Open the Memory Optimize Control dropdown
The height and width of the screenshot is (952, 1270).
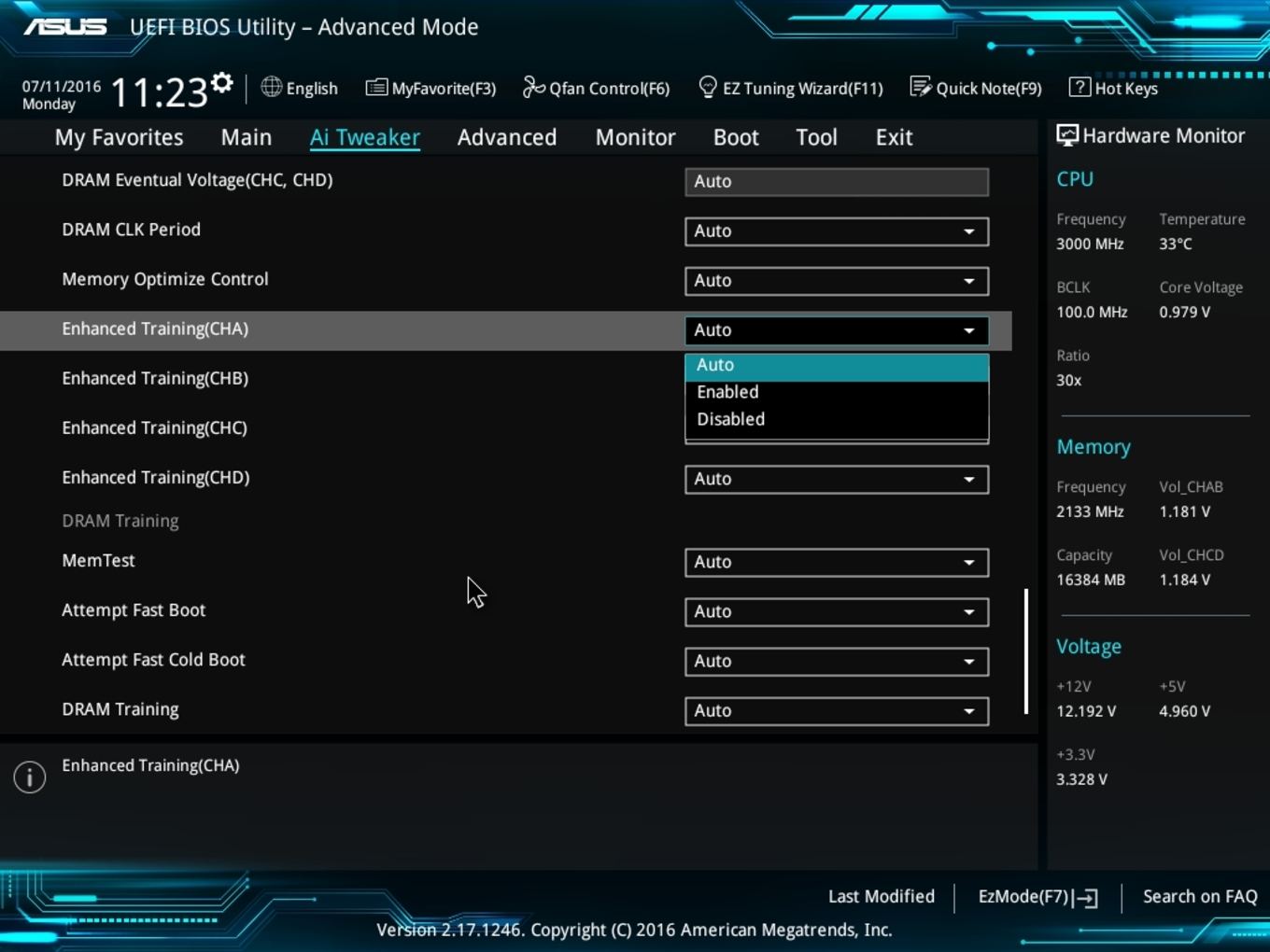[x=837, y=281]
